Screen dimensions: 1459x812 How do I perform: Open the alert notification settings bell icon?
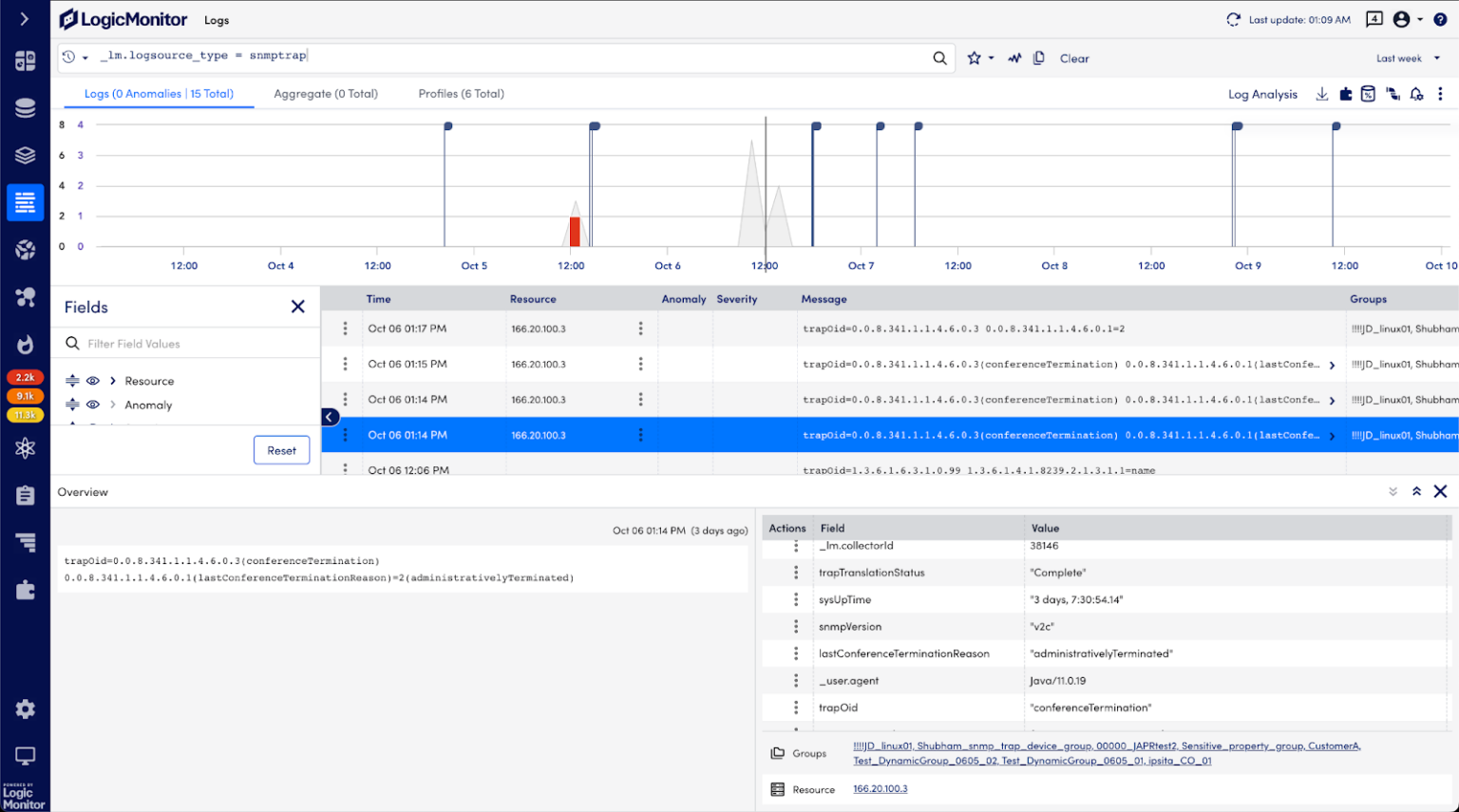tap(1416, 94)
